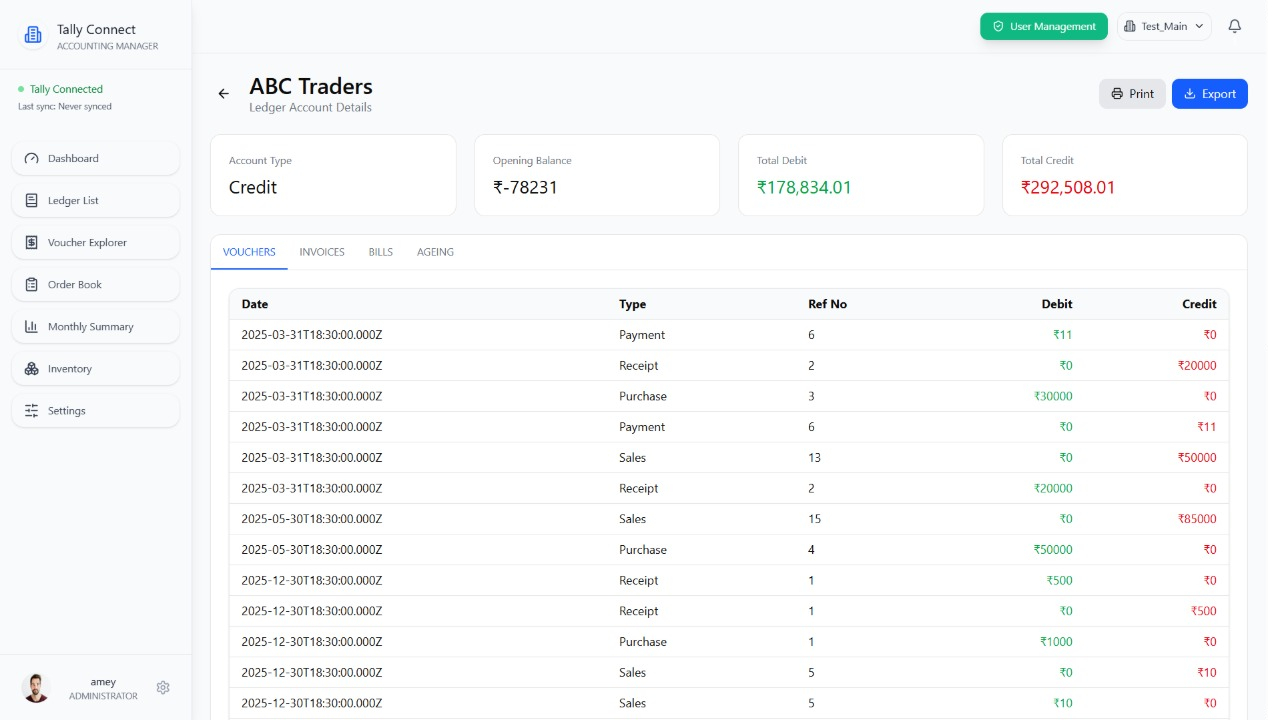Click the ₹10 credit of Sales ref 5

pyautogui.click(x=1207, y=672)
